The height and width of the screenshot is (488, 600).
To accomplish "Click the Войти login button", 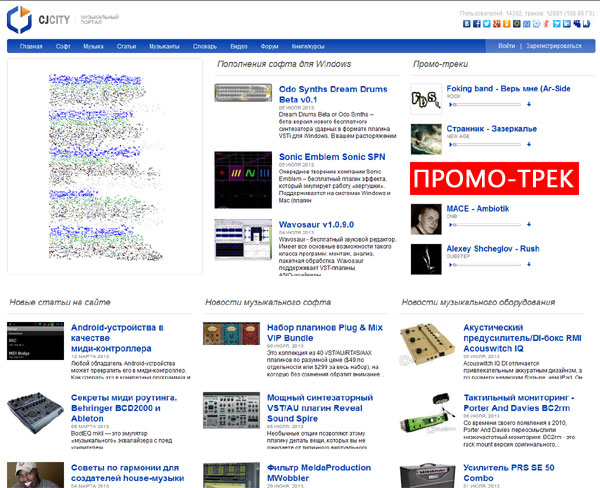I will pos(506,46).
